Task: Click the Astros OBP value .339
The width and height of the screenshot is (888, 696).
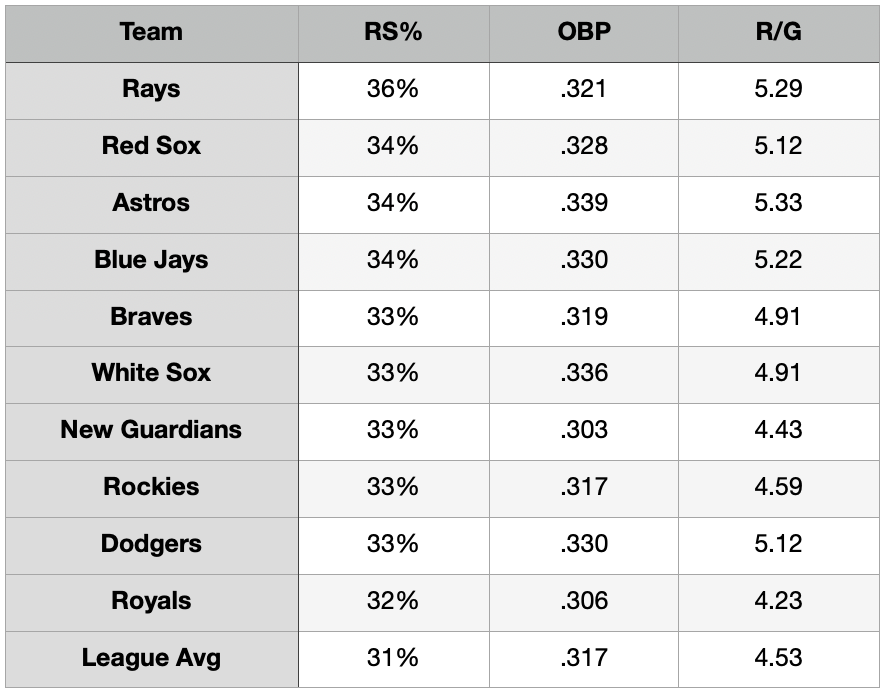Action: 583,203
